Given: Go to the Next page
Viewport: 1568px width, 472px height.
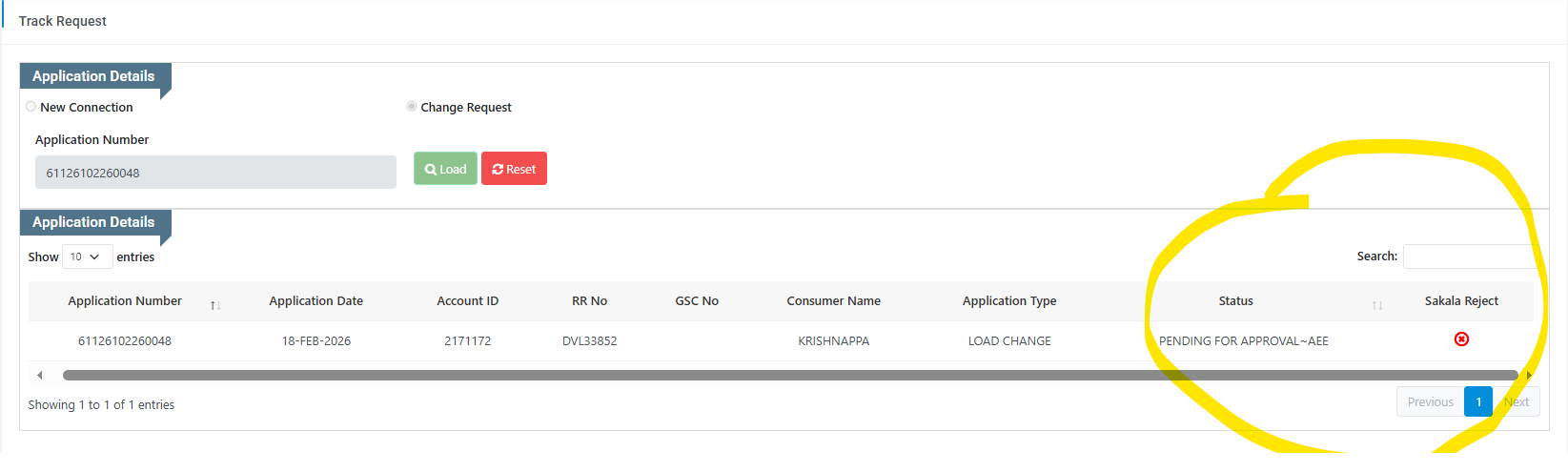Looking at the screenshot, I should pos(1517,401).
